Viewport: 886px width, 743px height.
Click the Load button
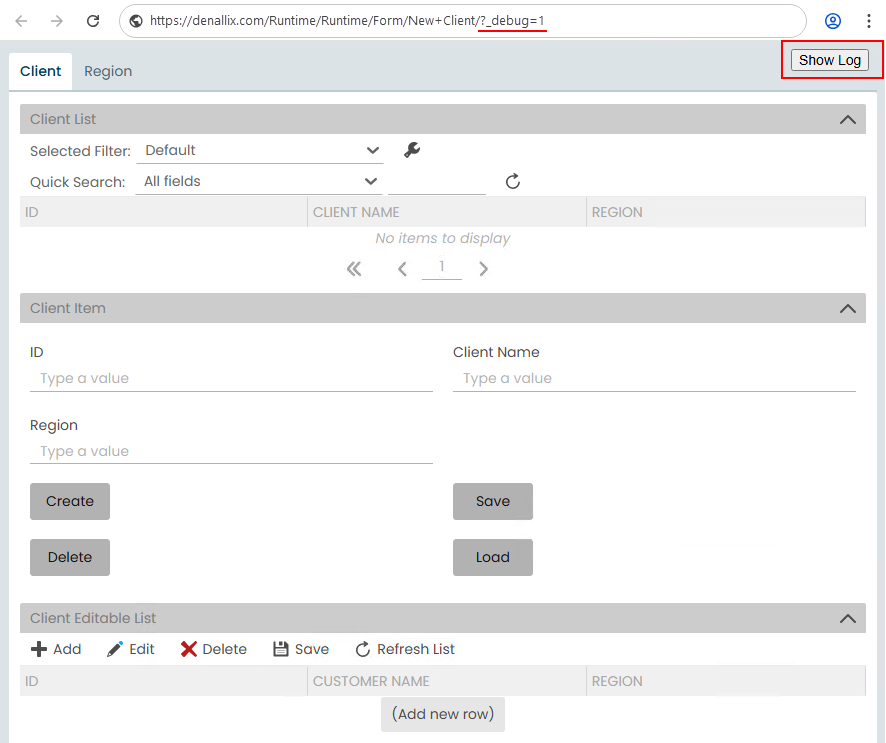[493, 557]
